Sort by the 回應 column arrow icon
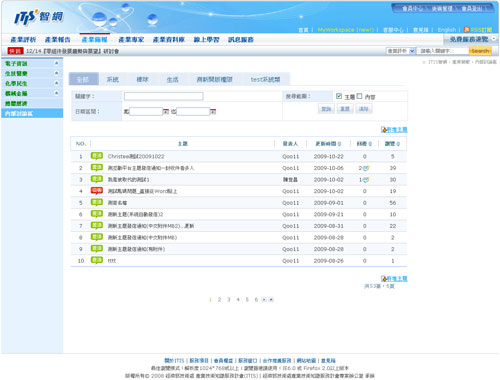Screen dimensions: 500x380 click(370, 144)
